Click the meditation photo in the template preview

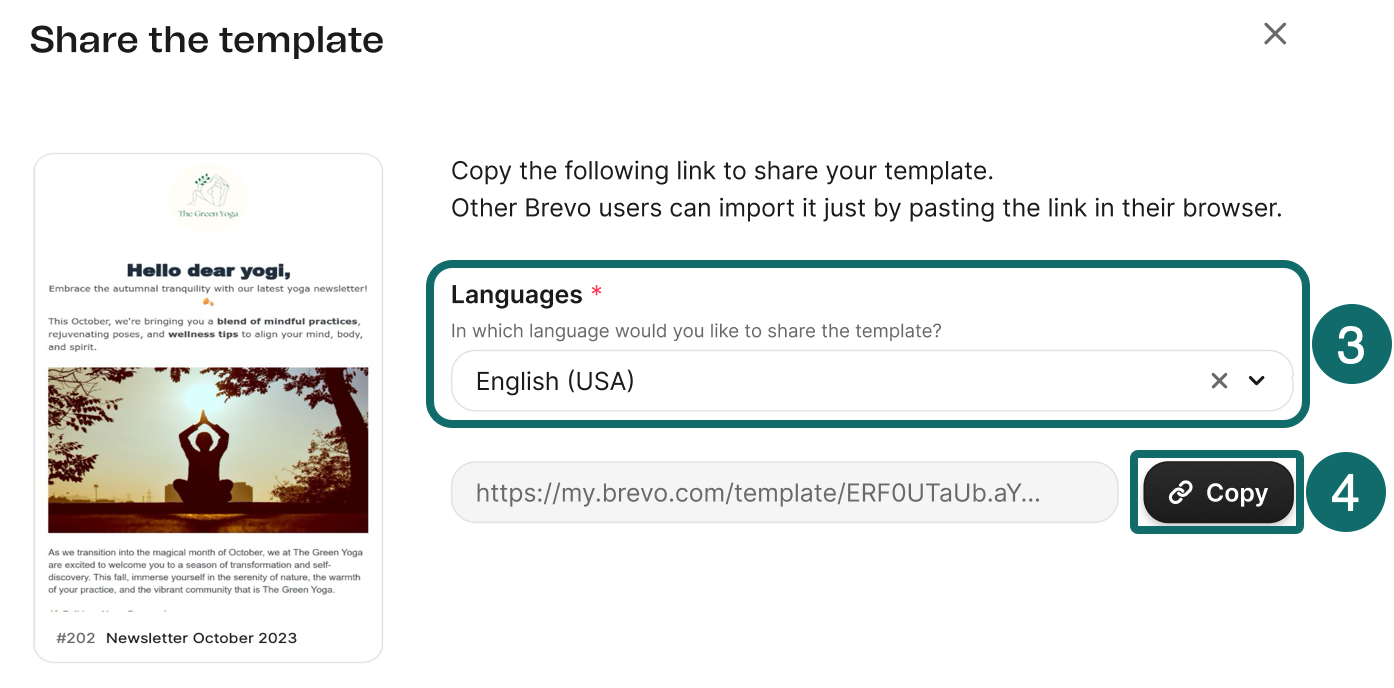(207, 450)
